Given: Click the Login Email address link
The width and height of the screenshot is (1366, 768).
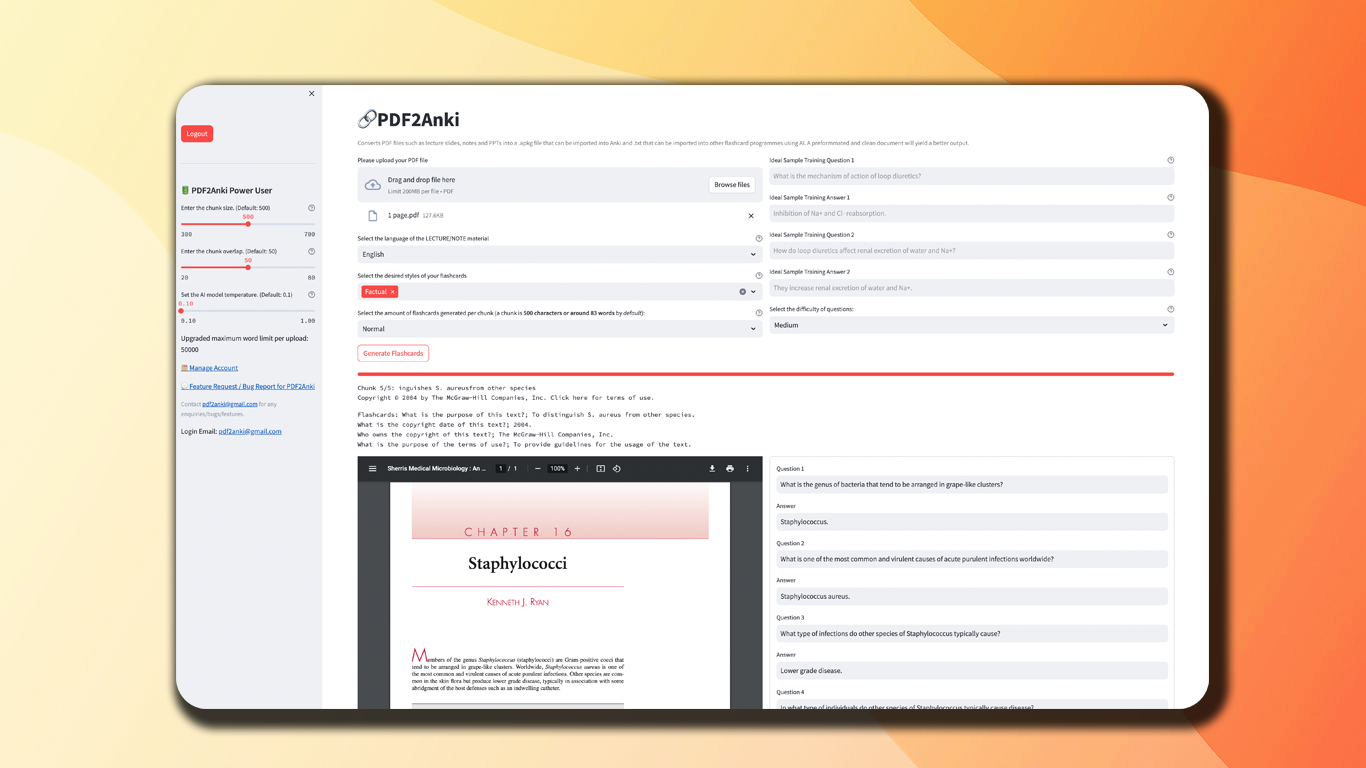Looking at the screenshot, I should 250,432.
